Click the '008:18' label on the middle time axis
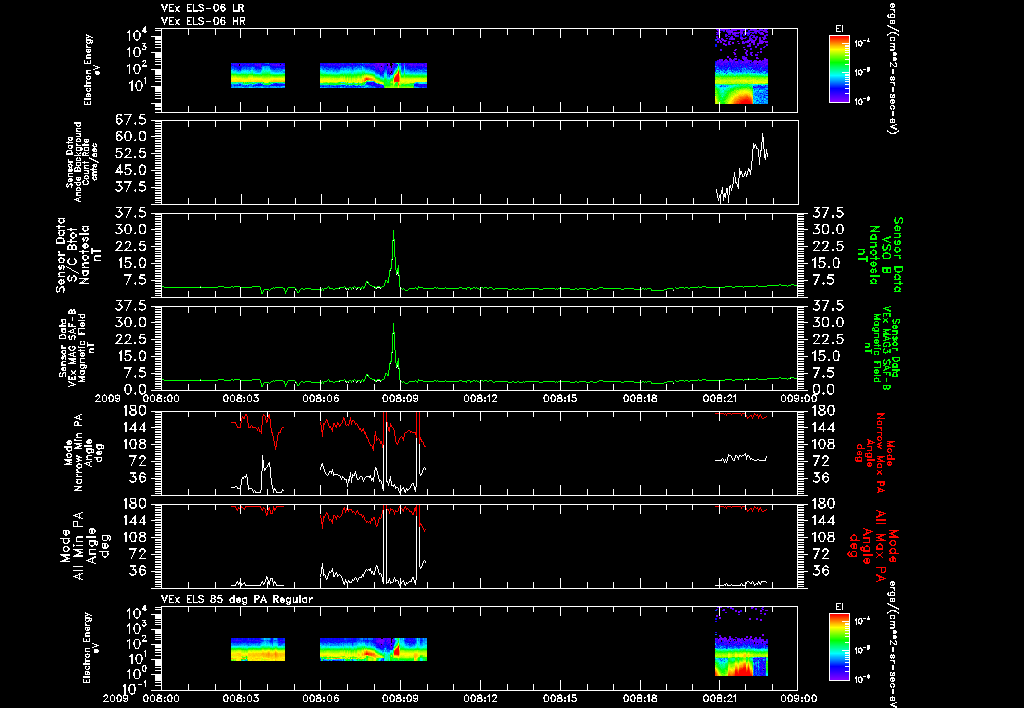This screenshot has width=1024, height=708. coord(639,398)
